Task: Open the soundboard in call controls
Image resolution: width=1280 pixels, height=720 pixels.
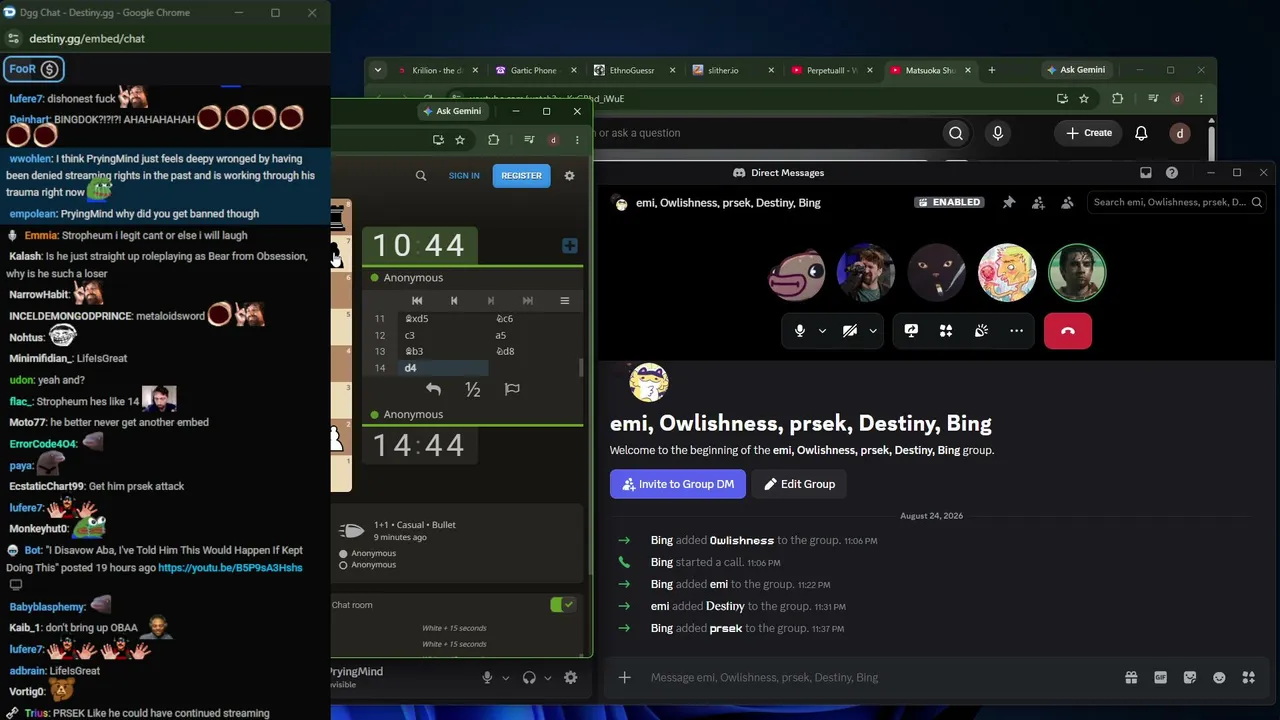Action: [x=981, y=331]
